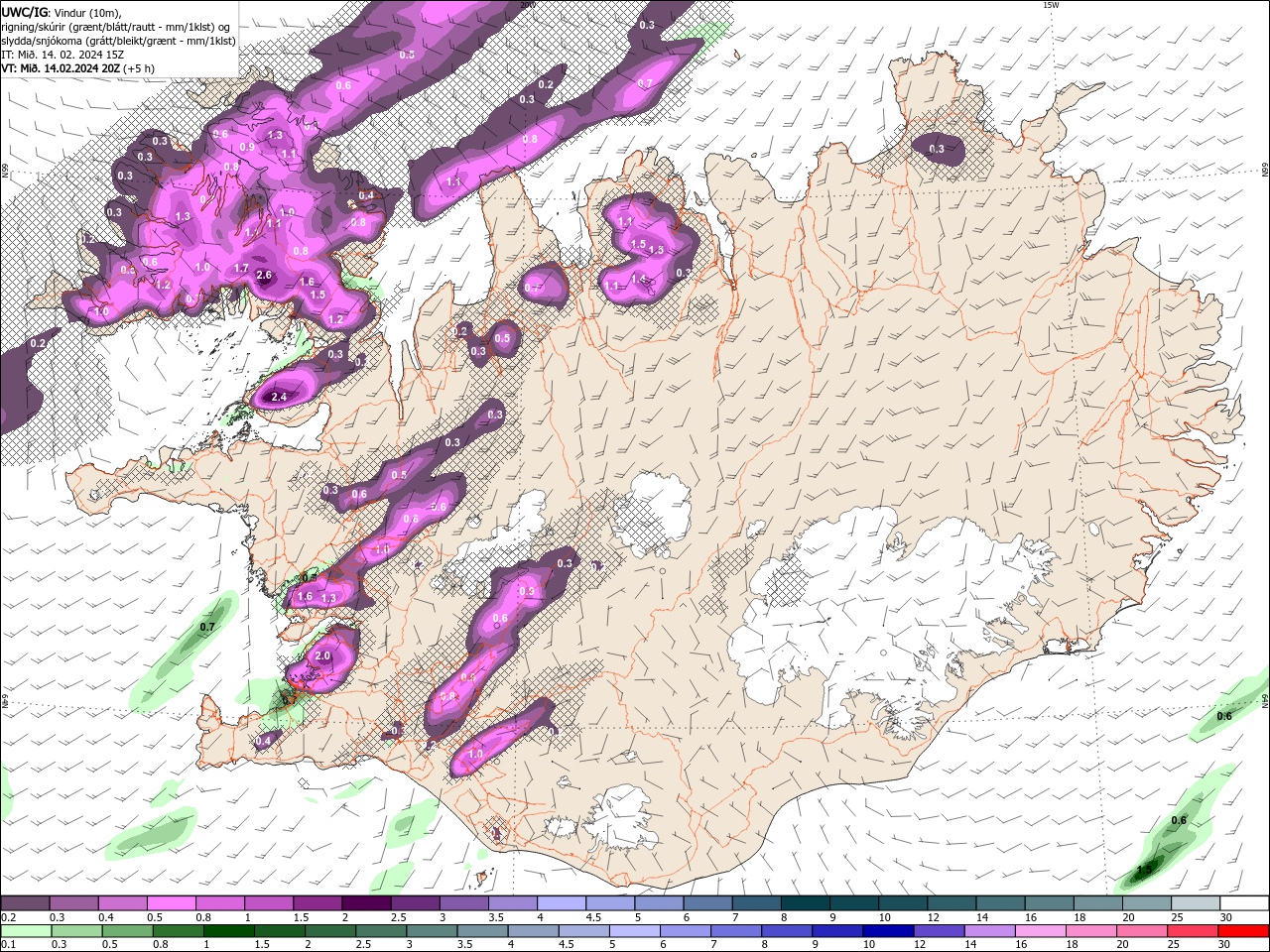Click the 0.1 label on lower color scale
Image resolution: width=1270 pixels, height=952 pixels.
click(x=8, y=945)
